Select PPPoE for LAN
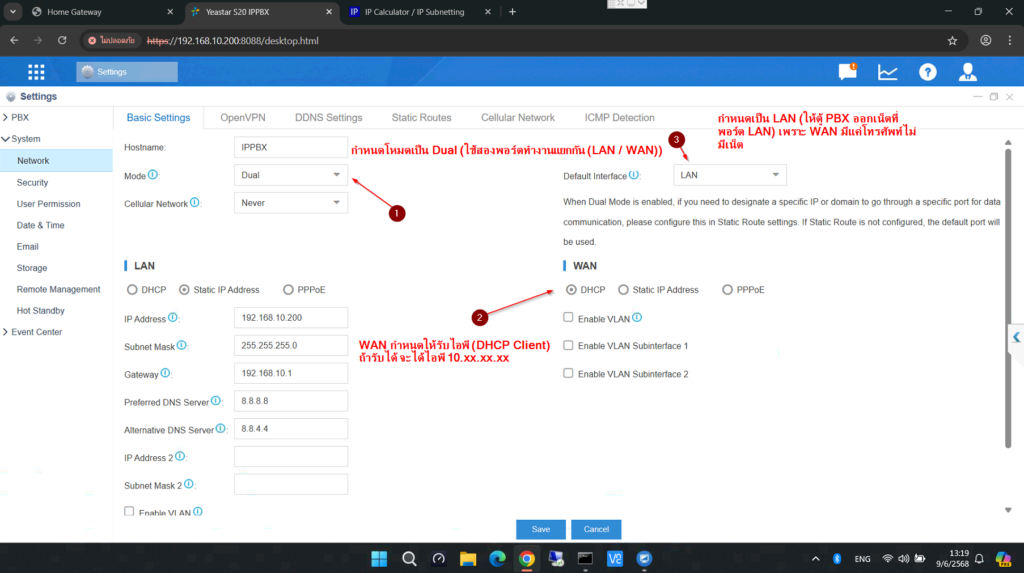This screenshot has height=573, width=1024. coord(288,289)
